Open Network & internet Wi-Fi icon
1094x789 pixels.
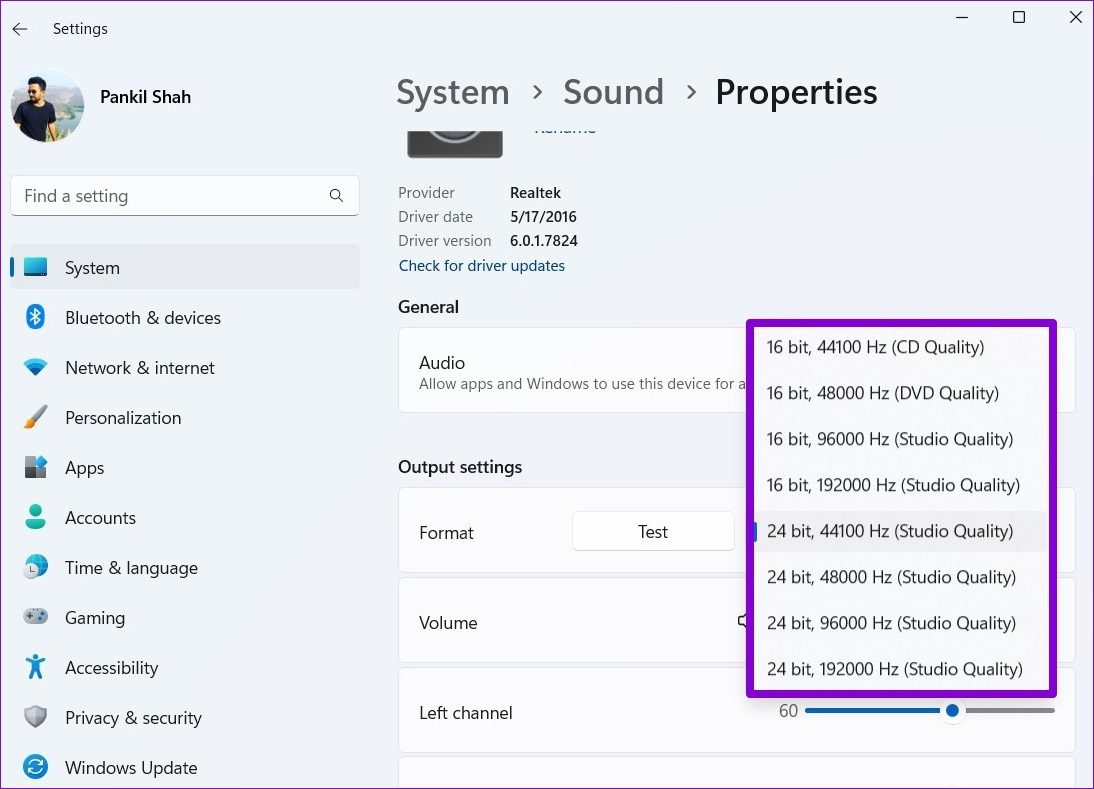coord(36,368)
